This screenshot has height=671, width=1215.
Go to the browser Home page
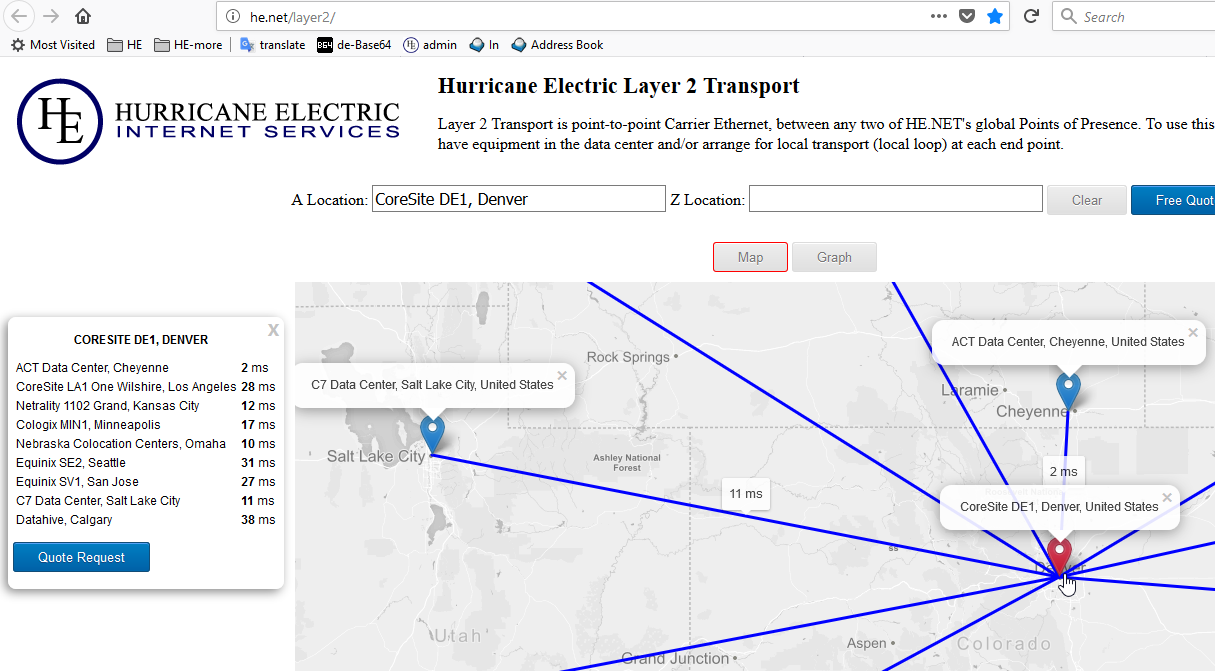pyautogui.click(x=83, y=16)
